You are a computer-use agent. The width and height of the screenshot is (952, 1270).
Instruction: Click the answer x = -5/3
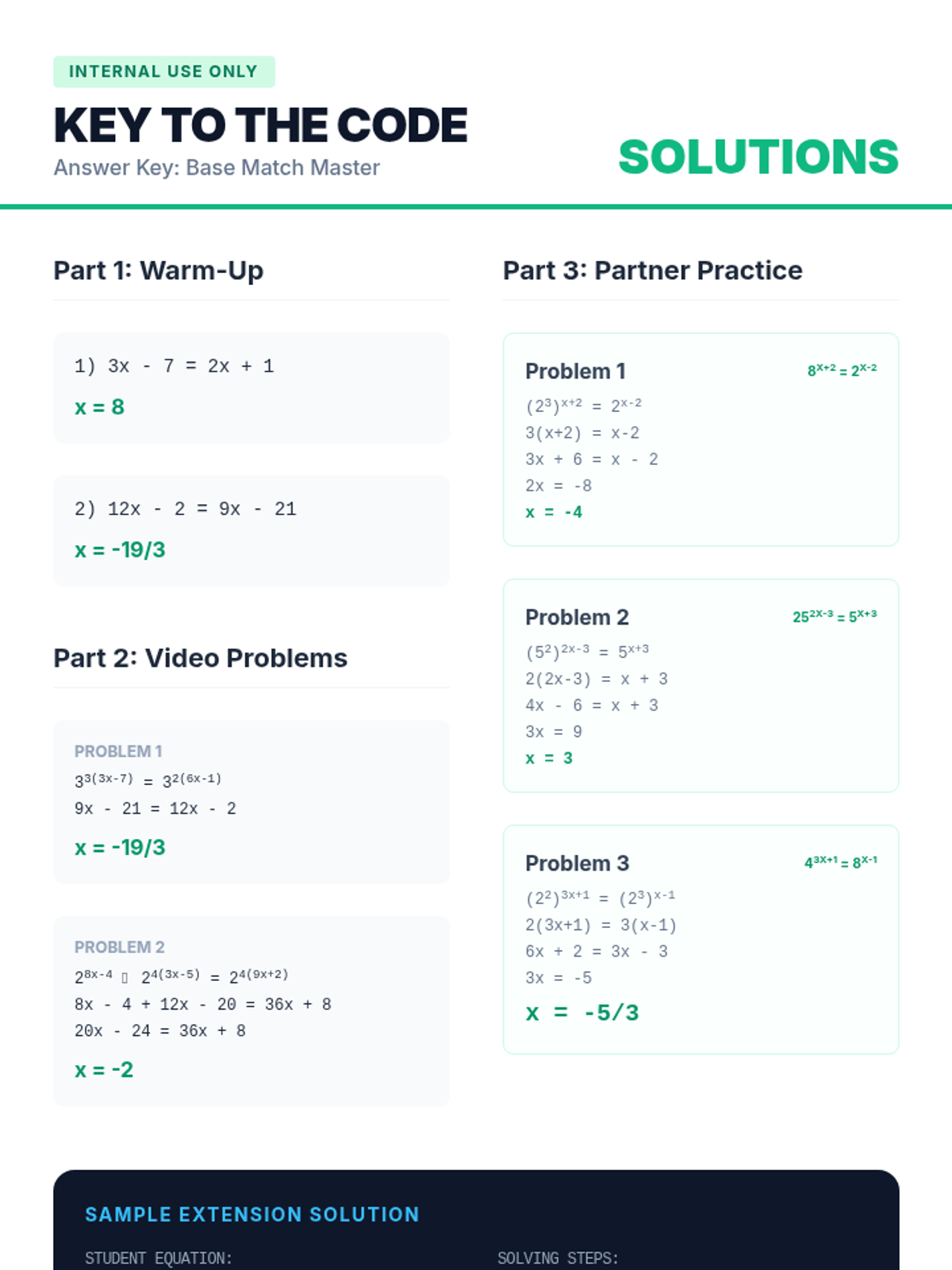pos(582,1013)
